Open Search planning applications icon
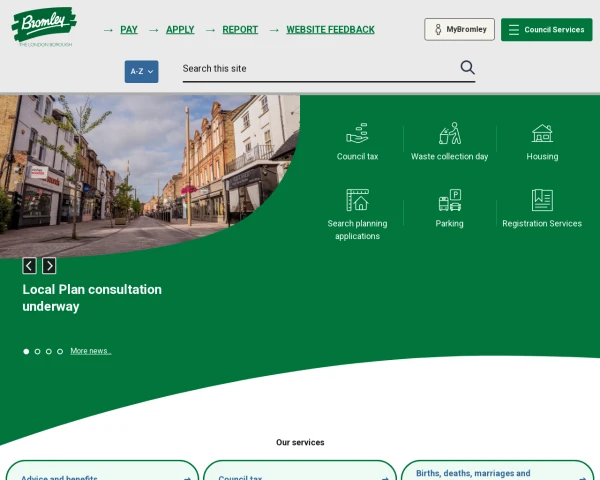This screenshot has height=480, width=600. coord(357,201)
